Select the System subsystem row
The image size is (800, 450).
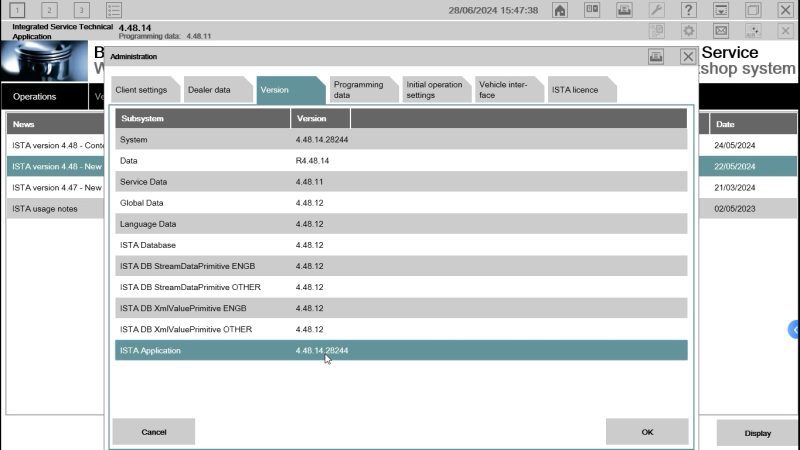401,139
